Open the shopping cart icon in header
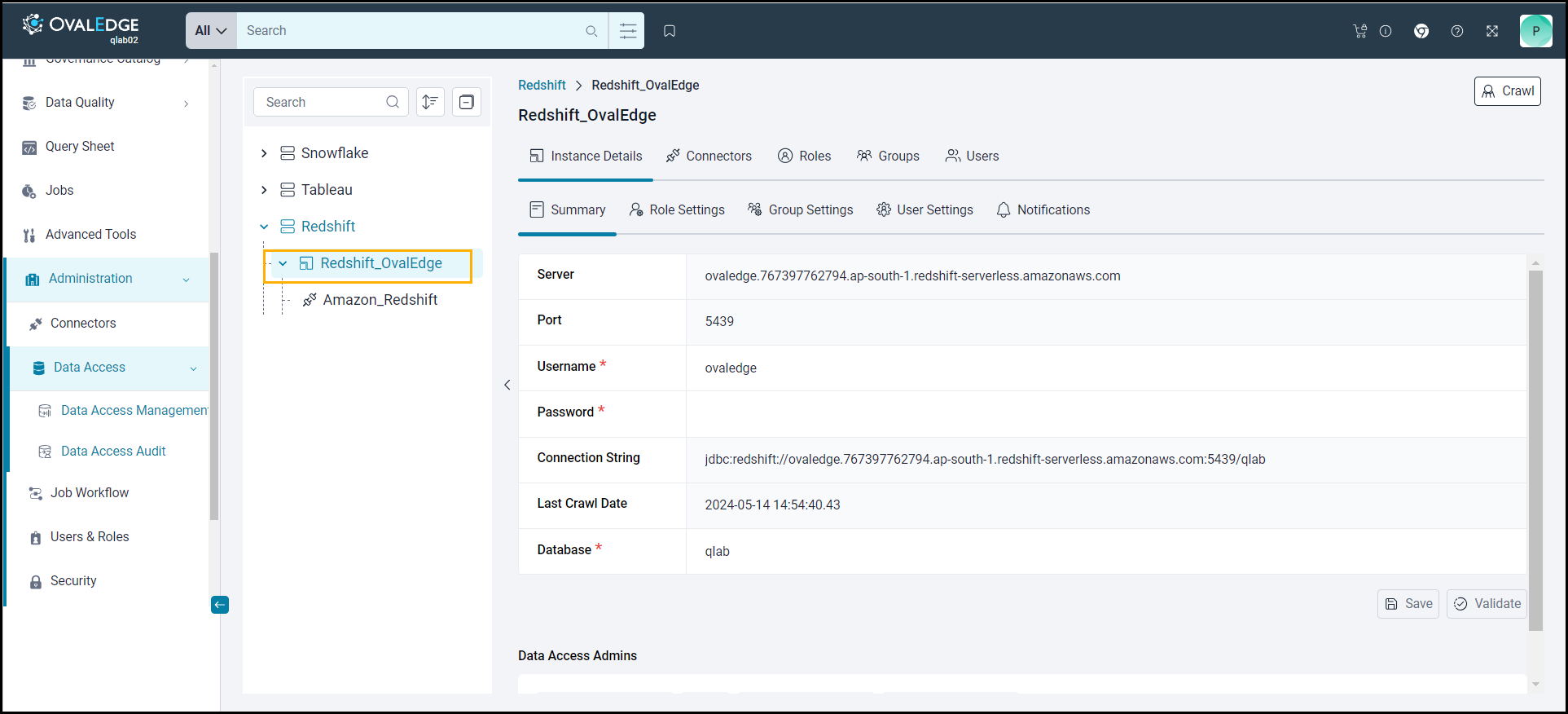Image resolution: width=1568 pixels, height=714 pixels. pyautogui.click(x=1359, y=31)
